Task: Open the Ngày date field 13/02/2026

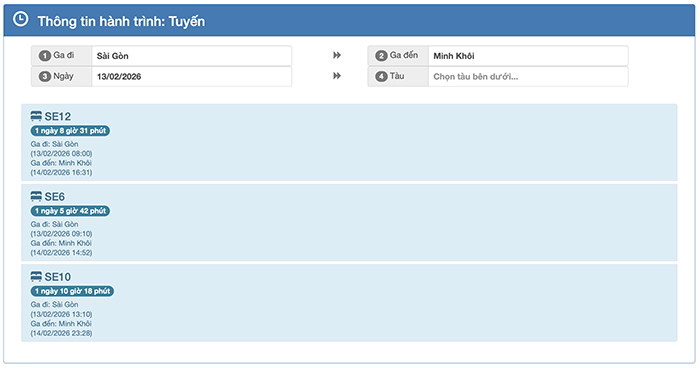Action: click(192, 76)
